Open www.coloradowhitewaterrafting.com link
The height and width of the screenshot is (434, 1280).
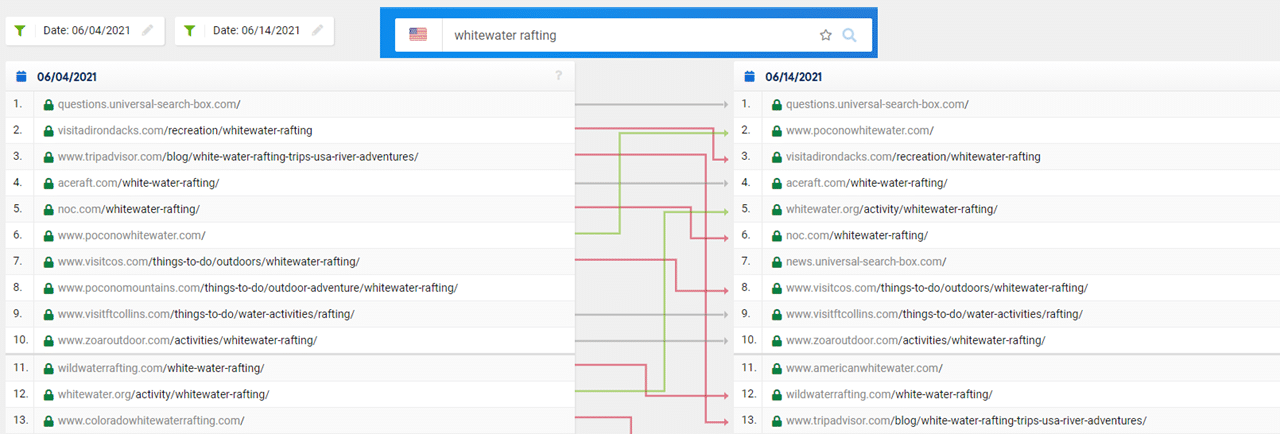[x=150, y=421]
